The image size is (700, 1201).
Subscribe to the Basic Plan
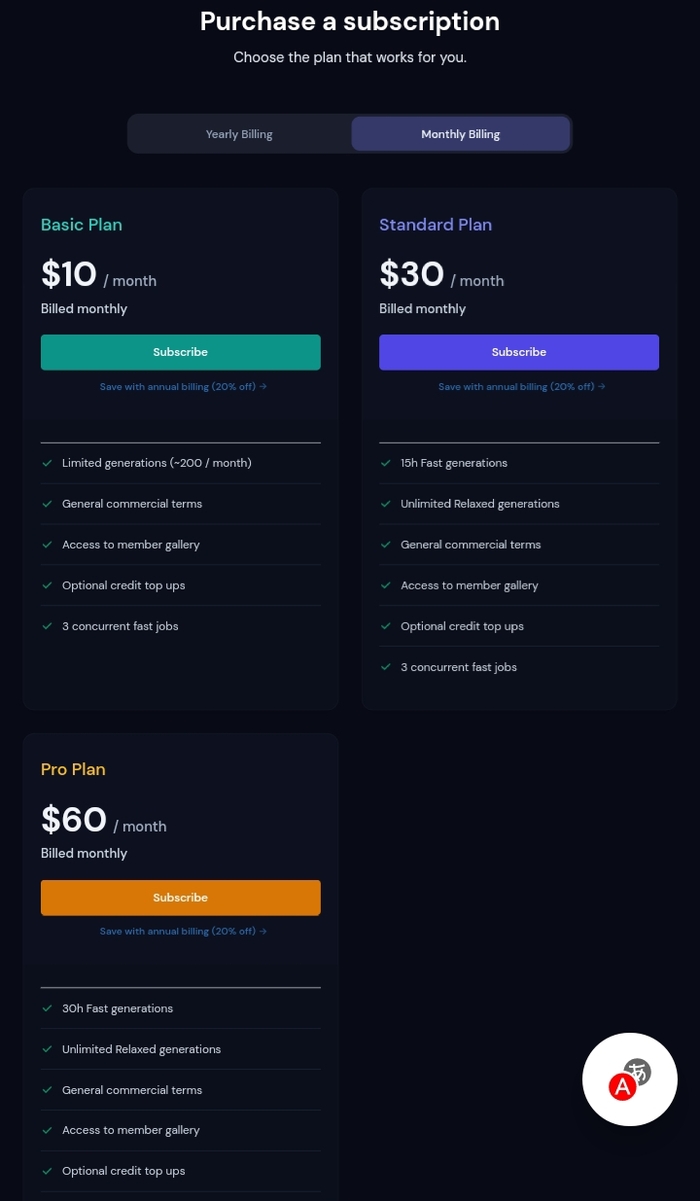pyautogui.click(x=180, y=352)
